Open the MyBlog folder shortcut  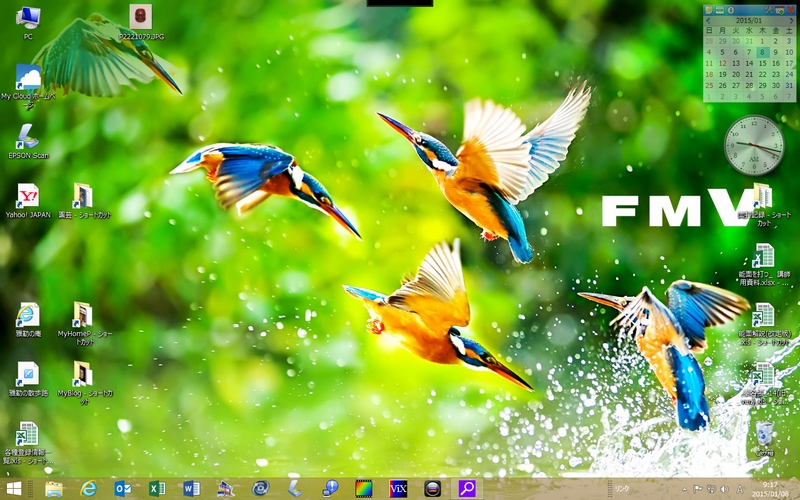(x=83, y=383)
